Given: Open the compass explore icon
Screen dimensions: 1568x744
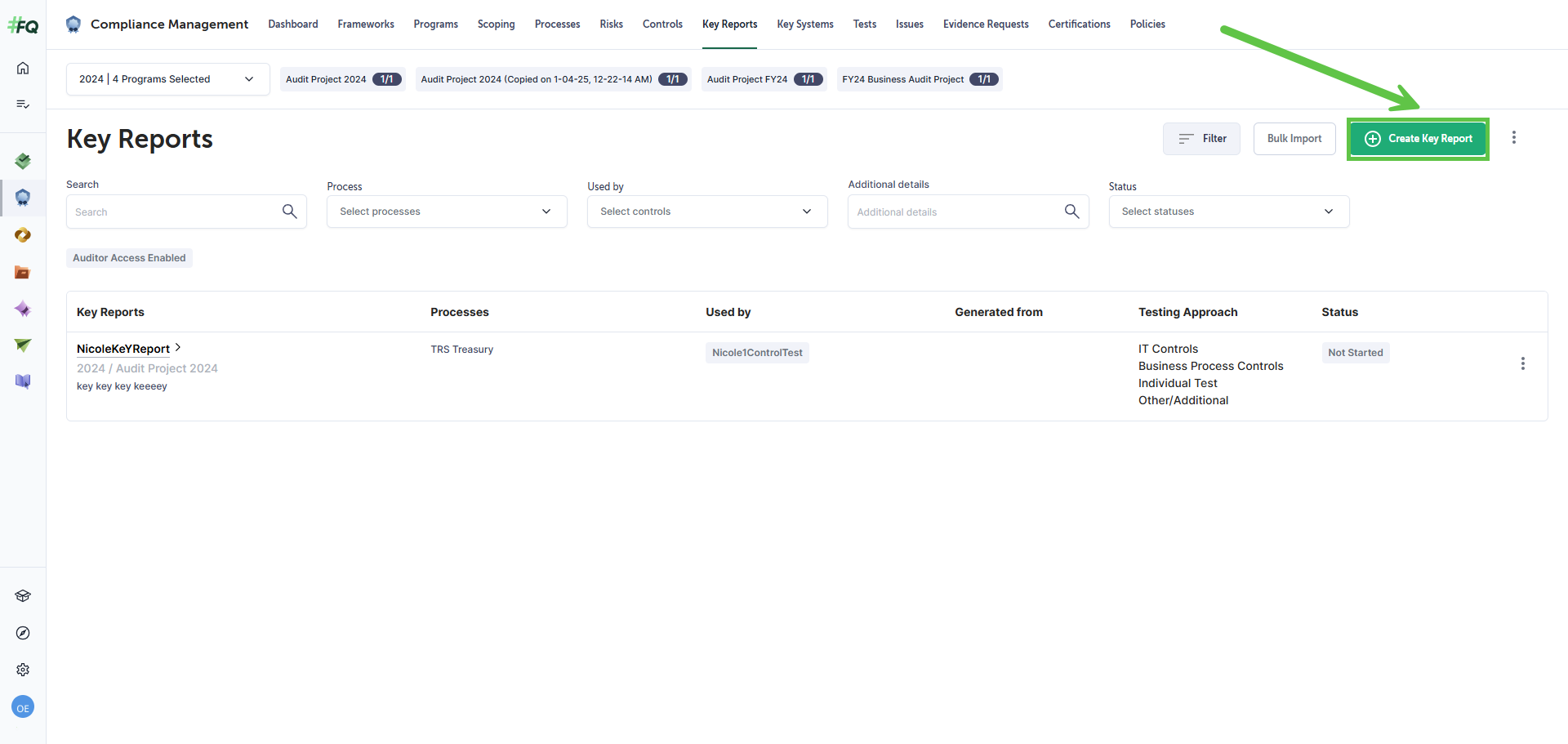Looking at the screenshot, I should 23,633.
